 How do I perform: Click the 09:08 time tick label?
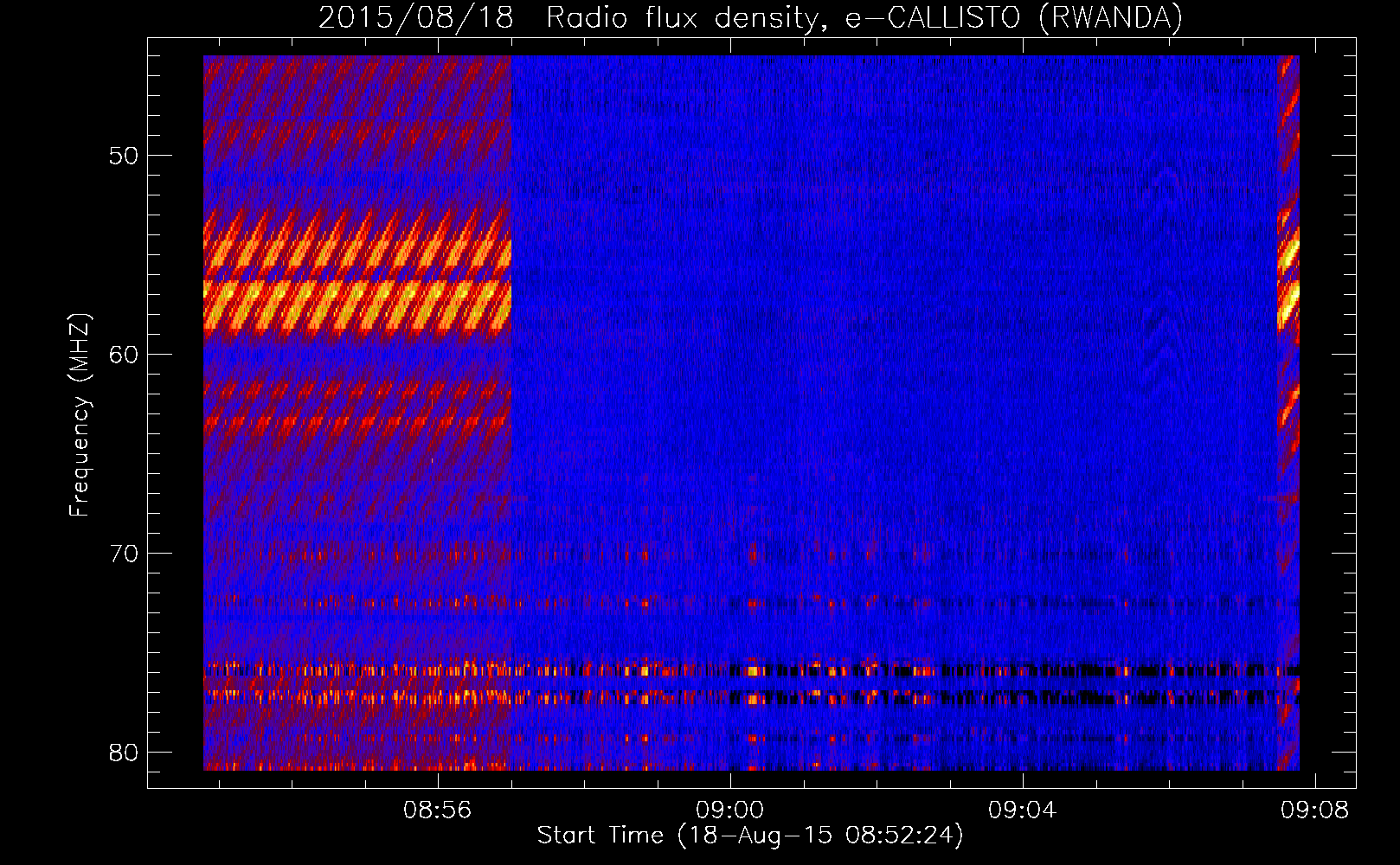[x=1315, y=810]
